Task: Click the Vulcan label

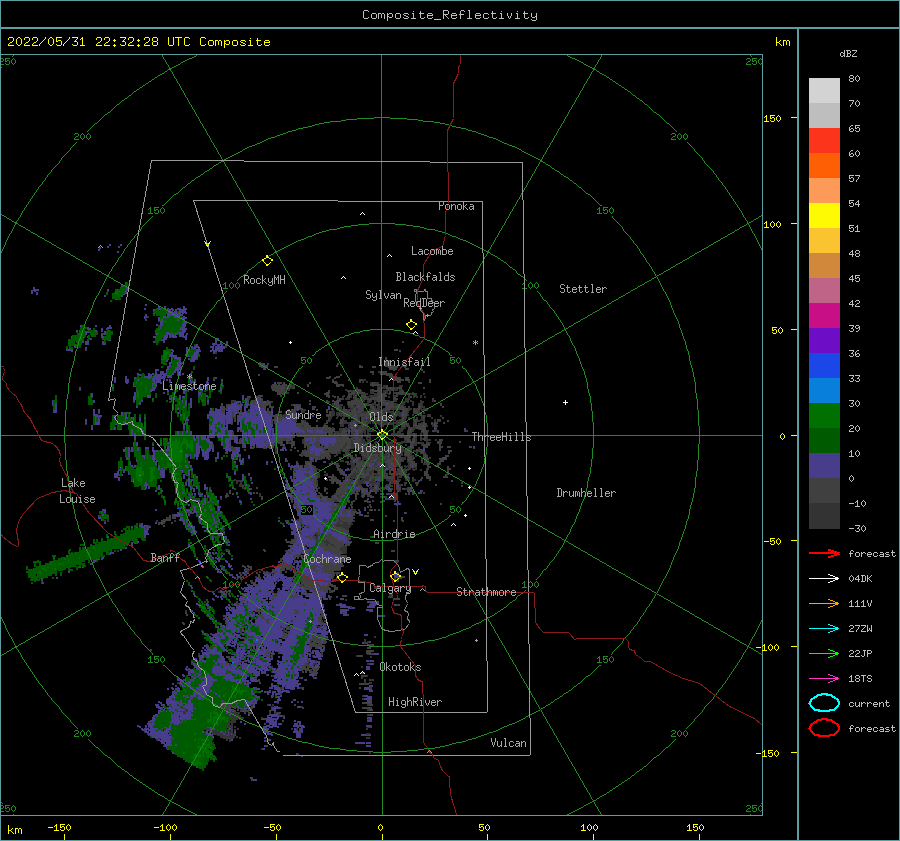Action: pos(509,743)
